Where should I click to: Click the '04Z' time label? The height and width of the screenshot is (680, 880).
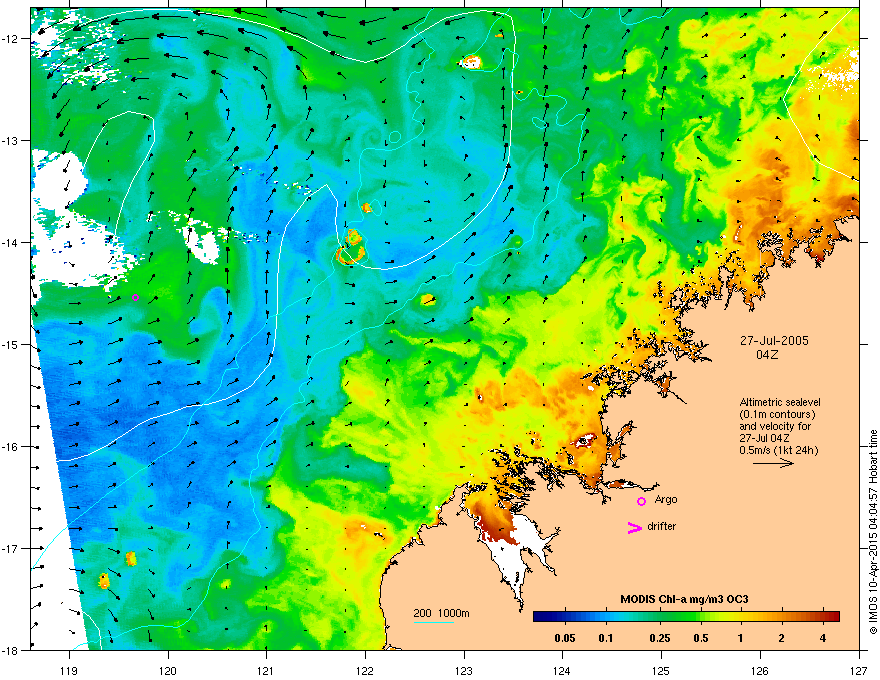[767, 355]
